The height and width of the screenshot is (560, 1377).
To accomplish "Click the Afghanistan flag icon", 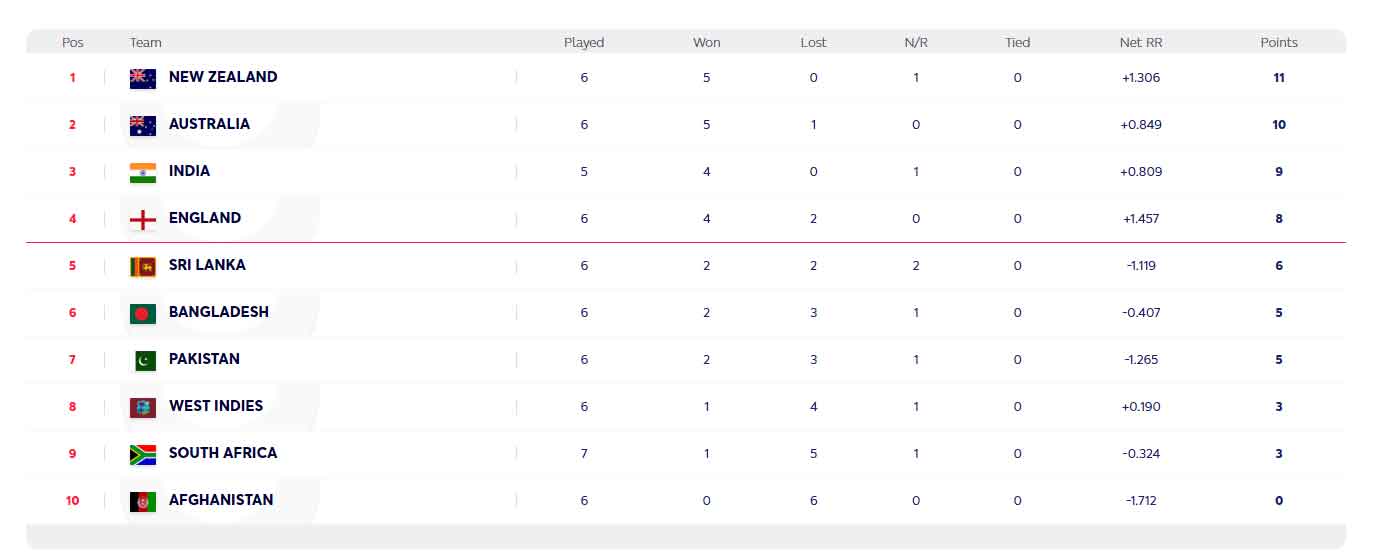I will click(x=143, y=501).
